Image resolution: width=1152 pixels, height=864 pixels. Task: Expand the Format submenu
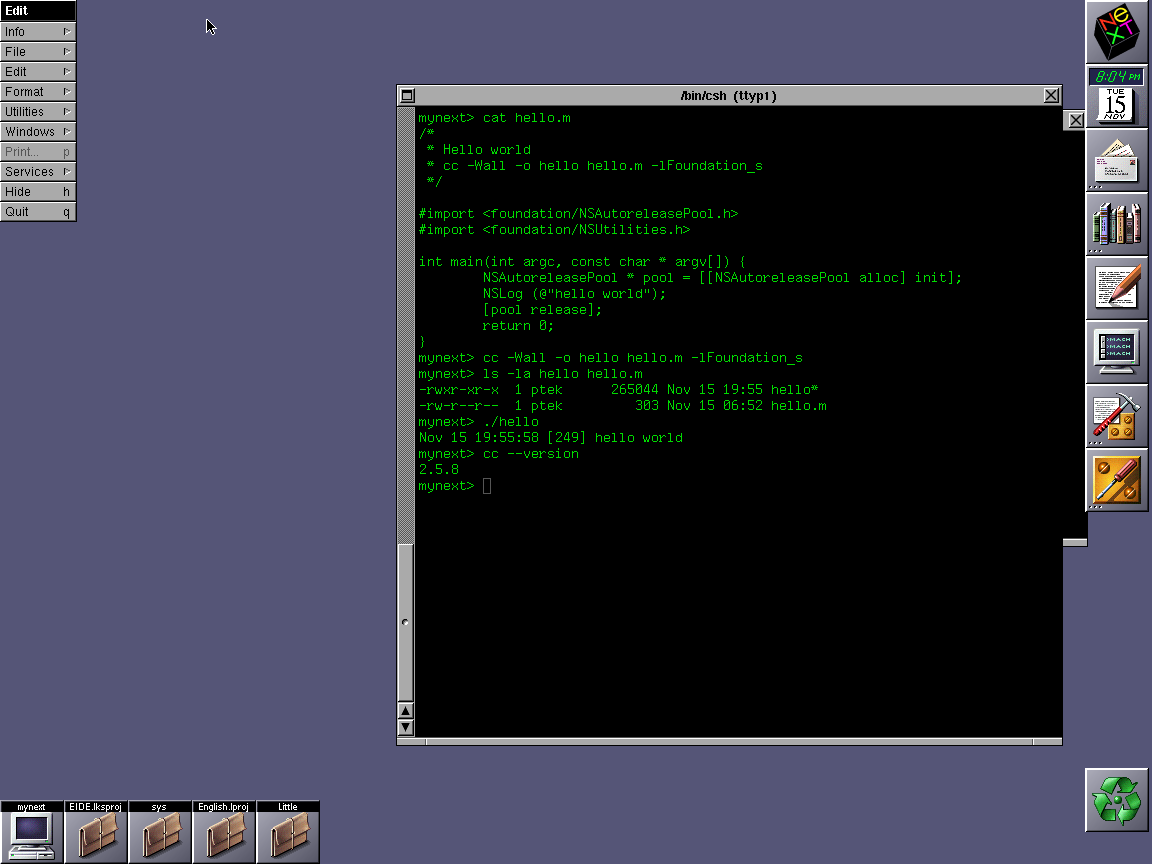click(38, 92)
